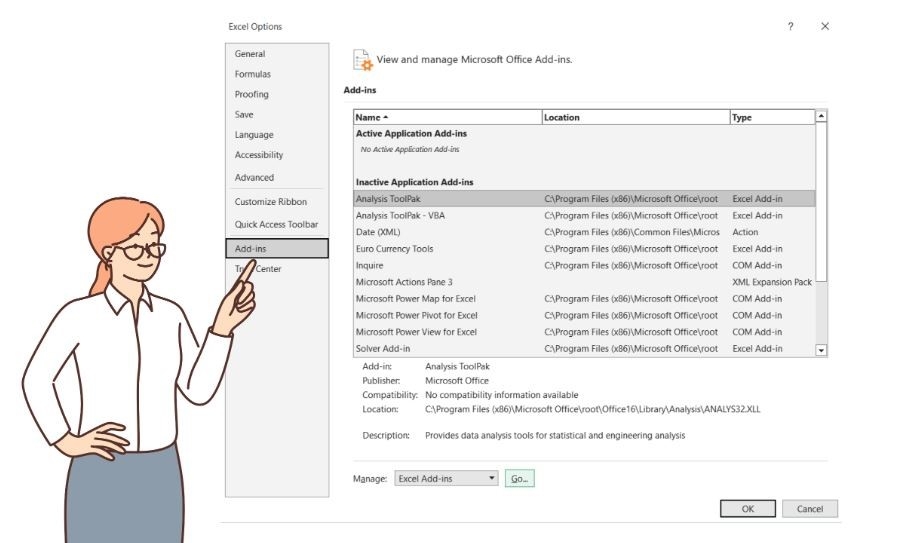900x543 pixels.
Task: Open the Trust Center category
Action: coord(258,269)
